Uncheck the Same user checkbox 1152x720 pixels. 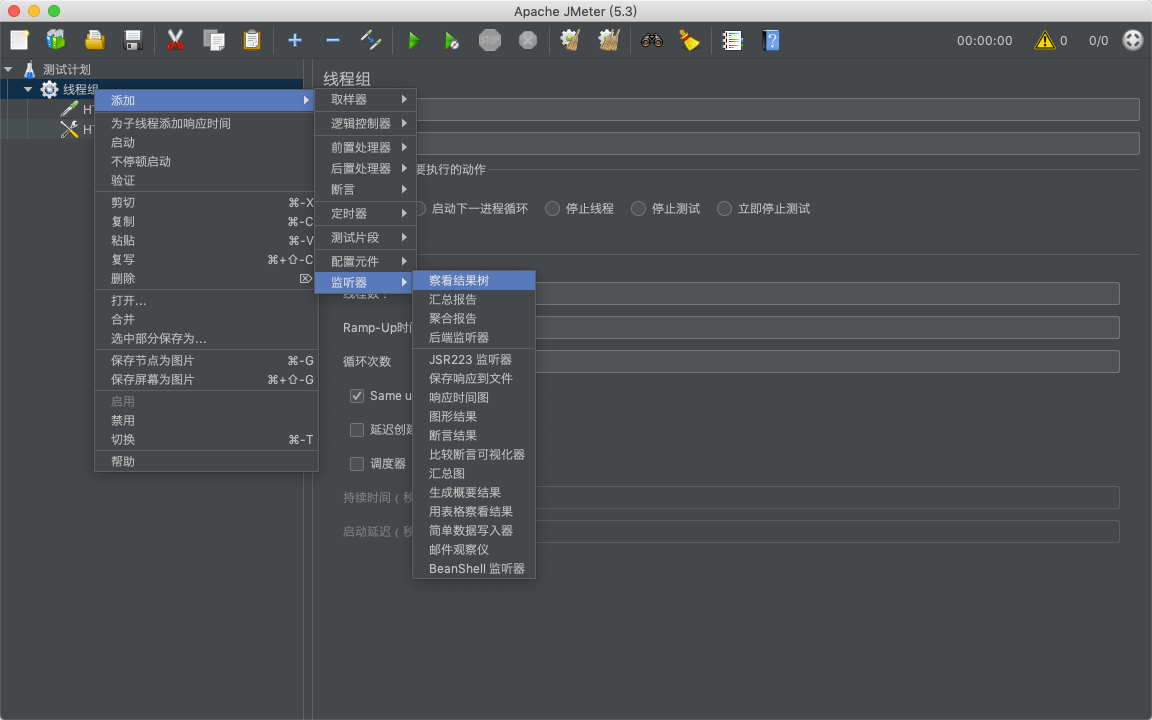coord(357,396)
